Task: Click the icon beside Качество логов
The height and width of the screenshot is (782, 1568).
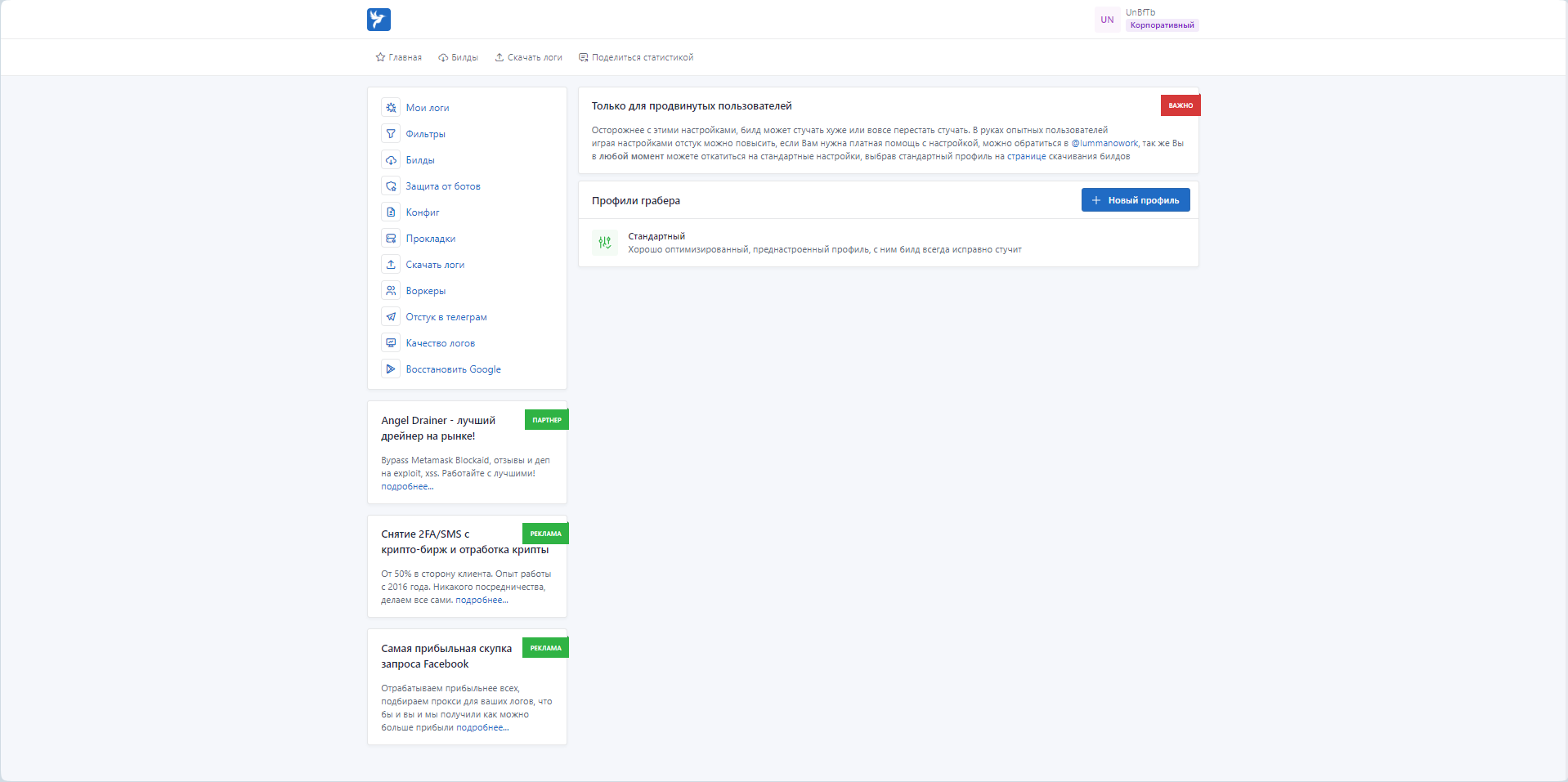Action: pos(391,343)
